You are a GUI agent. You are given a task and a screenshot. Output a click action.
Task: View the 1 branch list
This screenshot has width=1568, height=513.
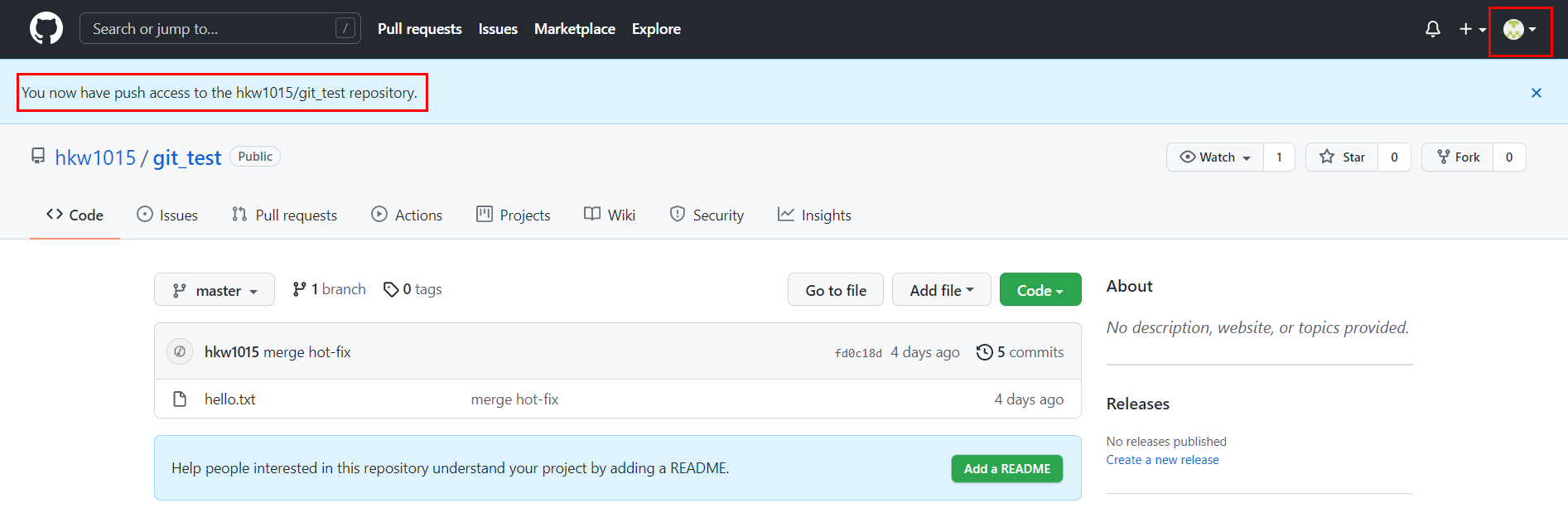pos(329,289)
